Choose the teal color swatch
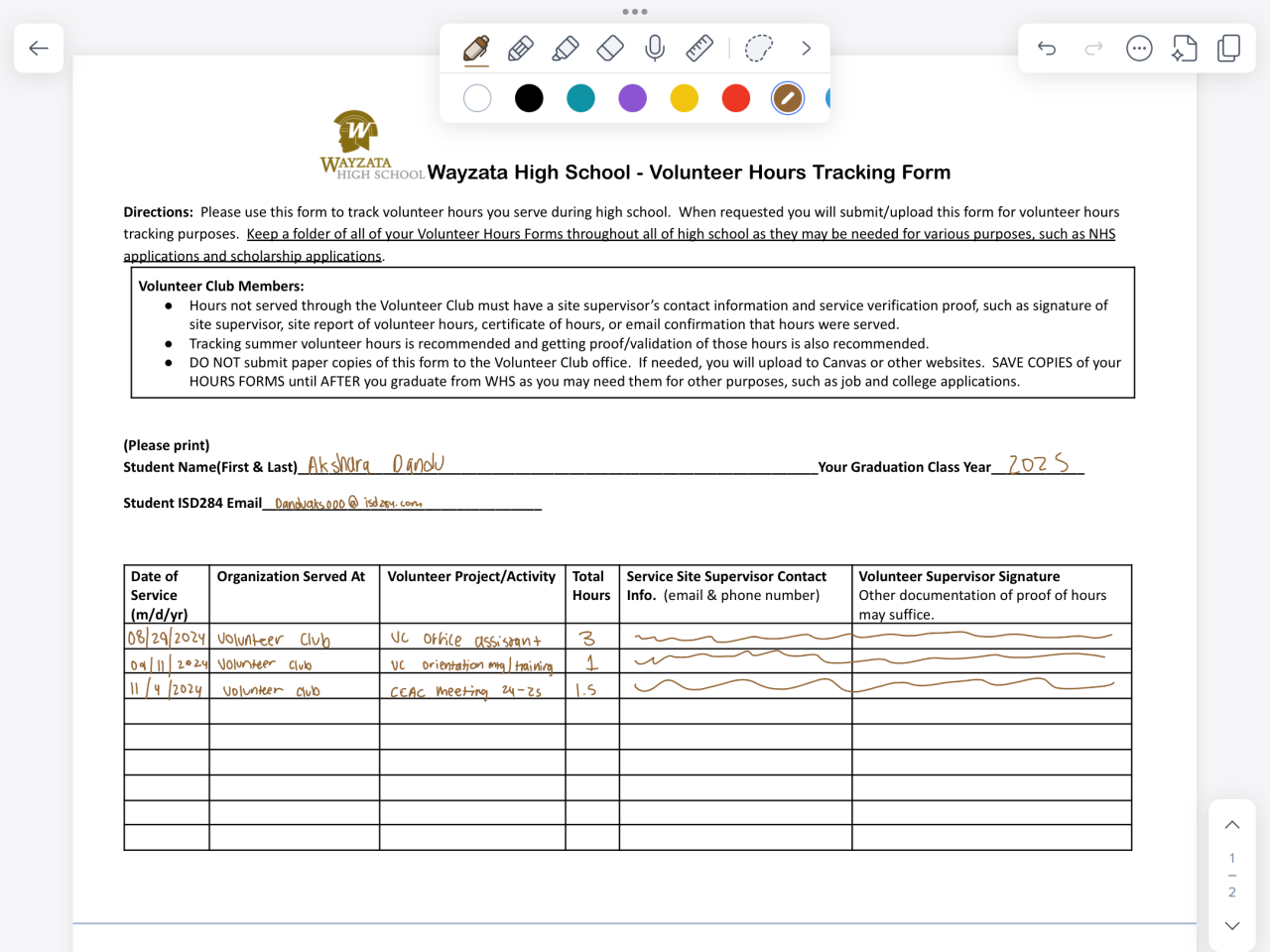The height and width of the screenshot is (952, 1270). [x=580, y=98]
